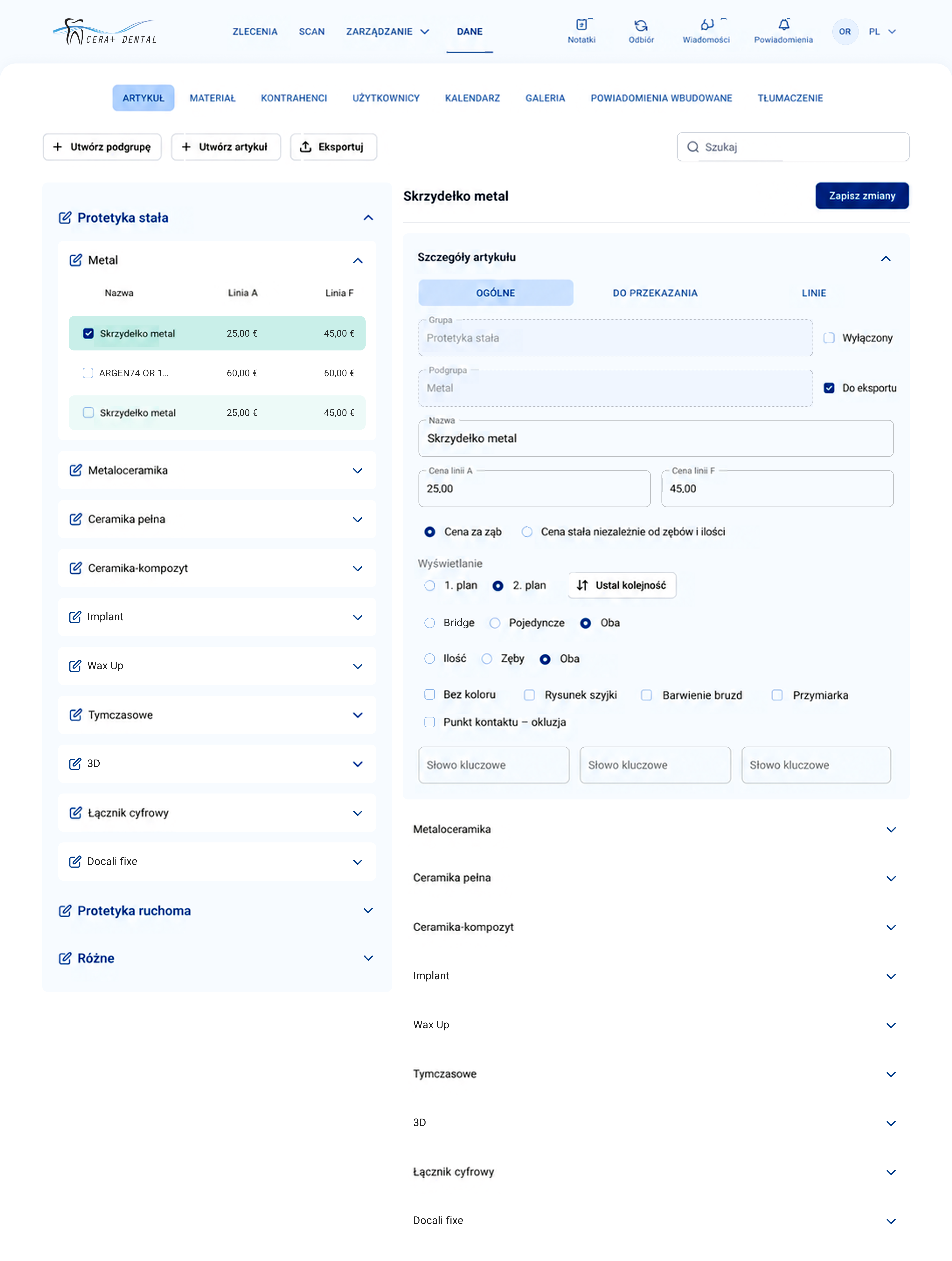Select the Bridge radio option
Screen dimensions: 952x1261
[x=430, y=623]
